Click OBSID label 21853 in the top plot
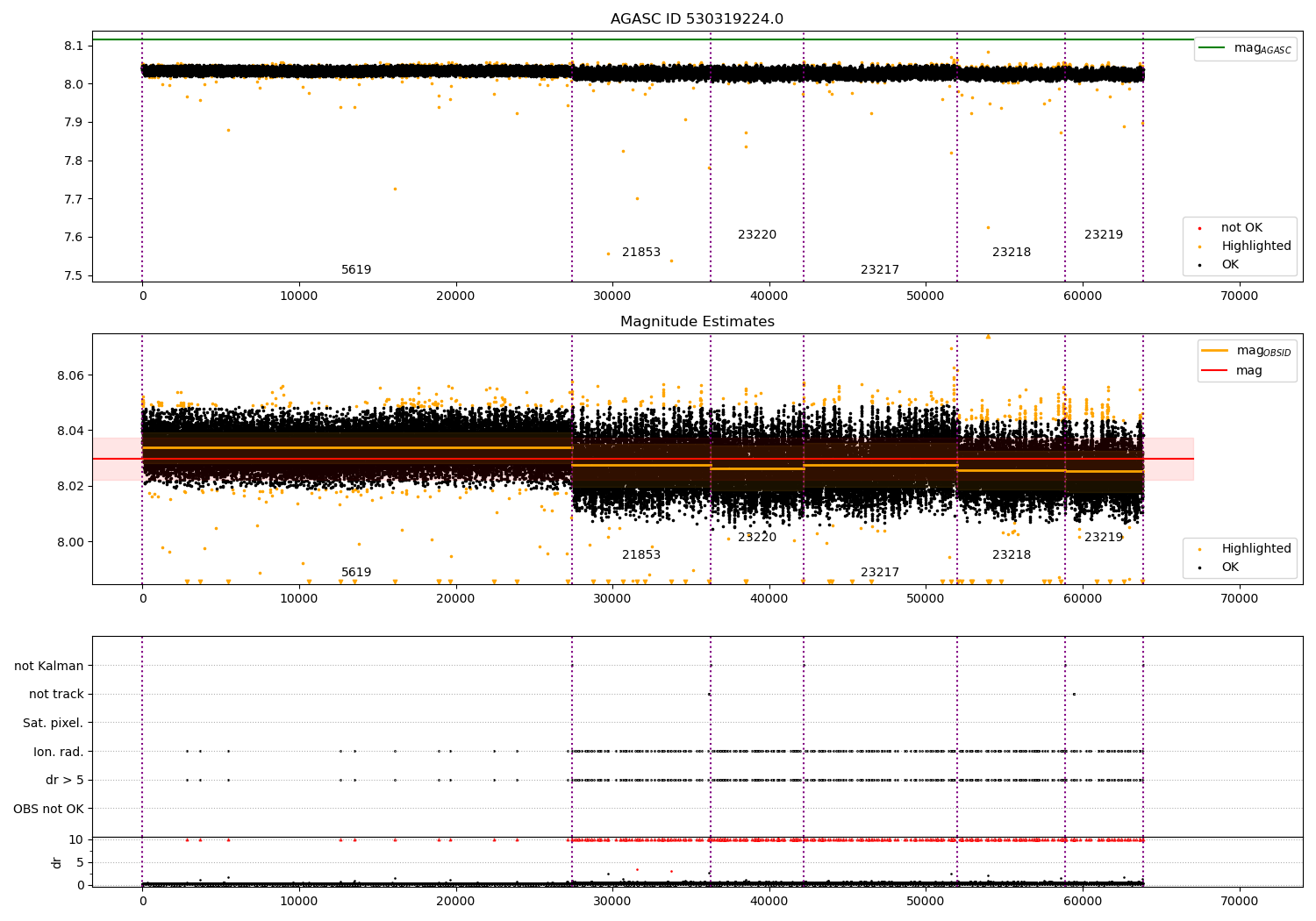 641,253
